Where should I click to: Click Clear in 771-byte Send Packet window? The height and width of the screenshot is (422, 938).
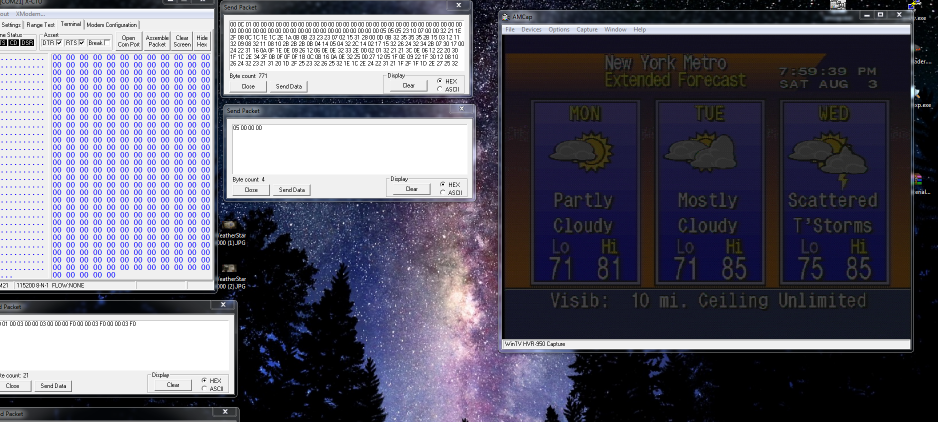[409, 86]
